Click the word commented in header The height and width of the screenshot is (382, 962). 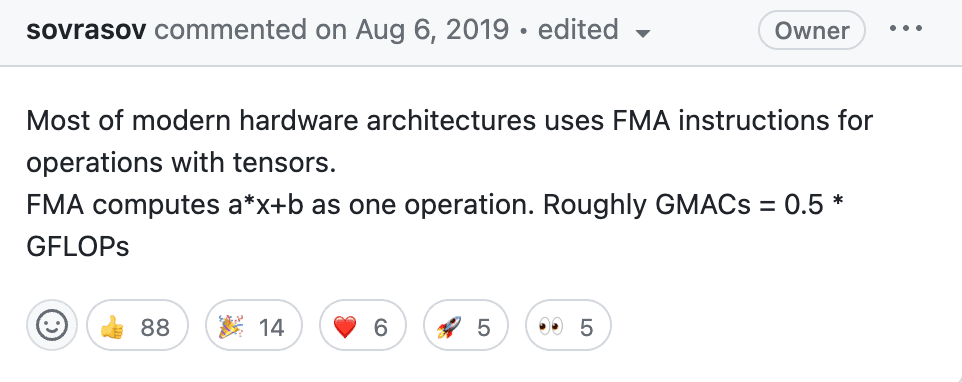231,30
